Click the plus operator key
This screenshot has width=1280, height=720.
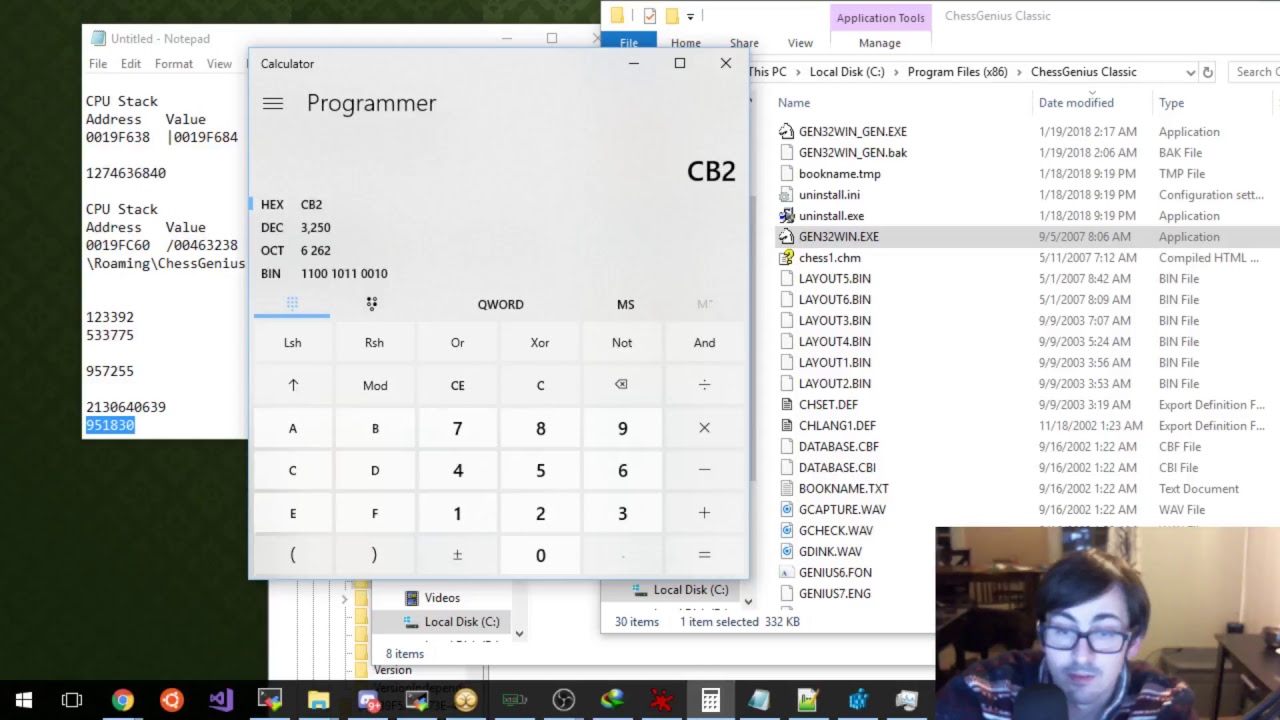[704, 513]
